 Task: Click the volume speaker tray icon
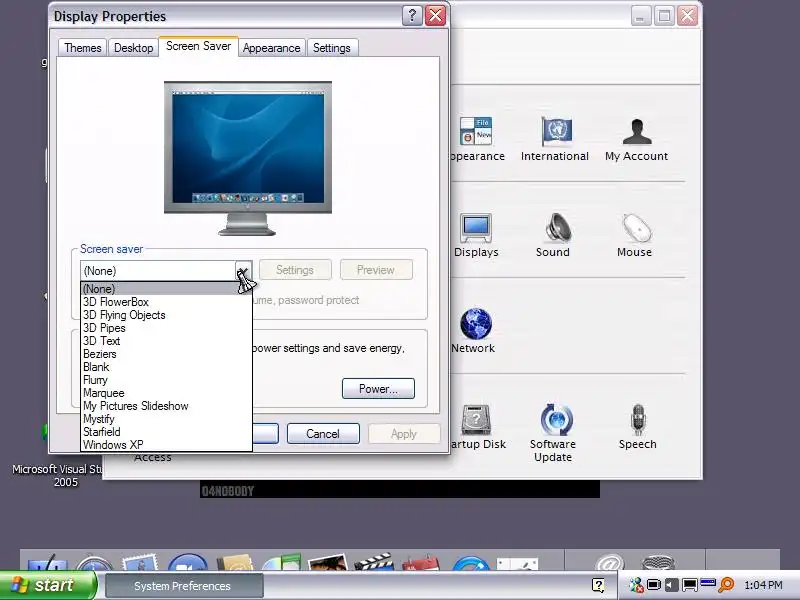click(671, 585)
